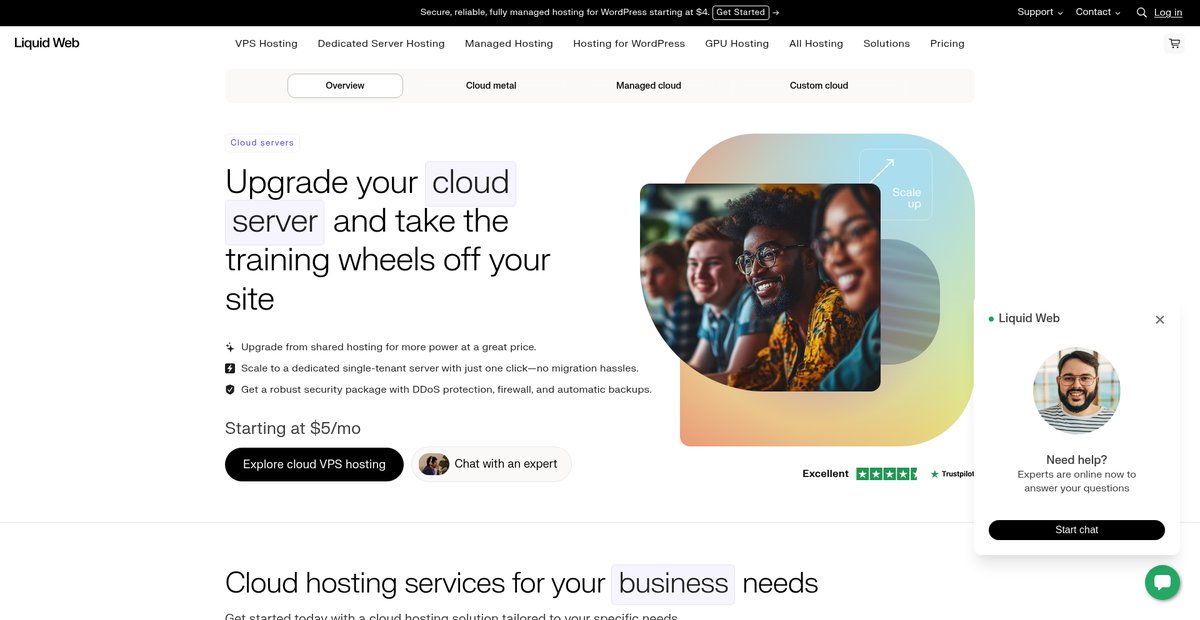Image resolution: width=1200 pixels, height=620 pixels.
Task: Click the green chat bubble launcher
Action: (1162, 582)
